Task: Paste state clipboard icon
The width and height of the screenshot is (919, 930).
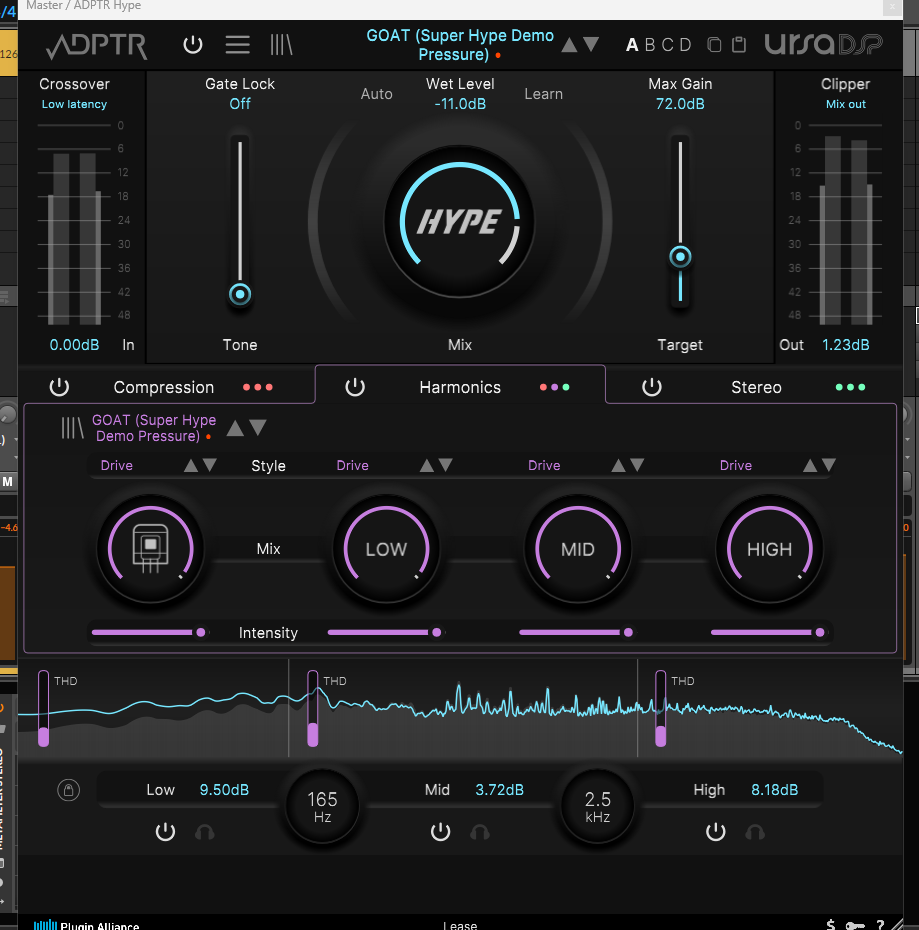Action: 739,44
